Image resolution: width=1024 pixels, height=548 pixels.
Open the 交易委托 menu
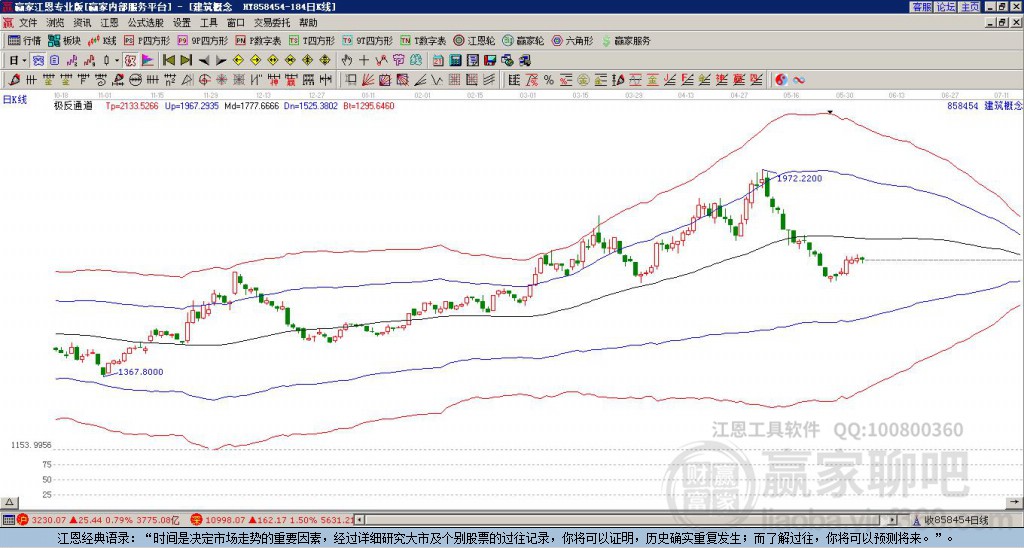(272, 23)
